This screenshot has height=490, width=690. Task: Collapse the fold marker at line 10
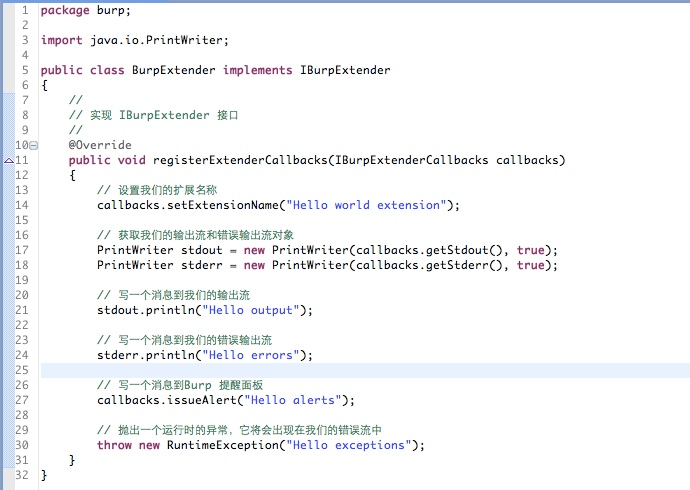tap(33, 145)
